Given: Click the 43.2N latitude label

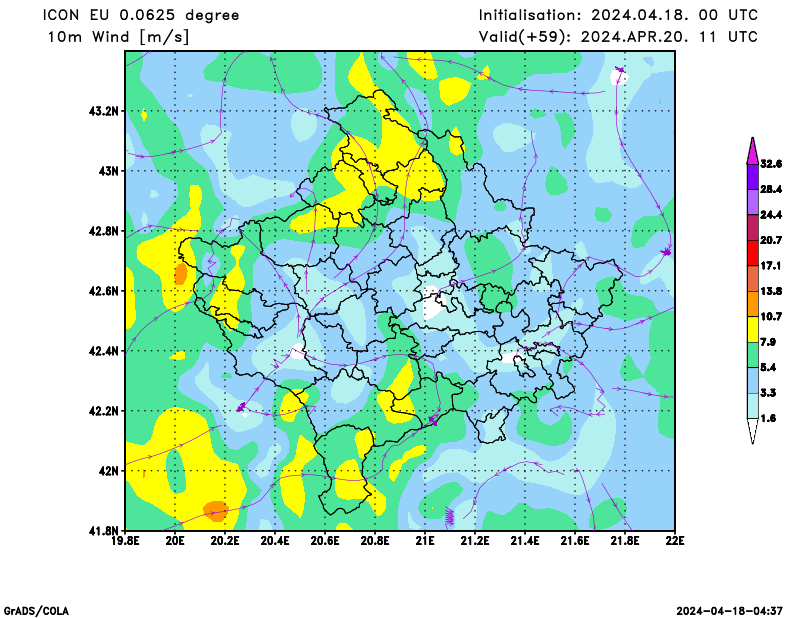Looking at the screenshot, I should 104,111.
